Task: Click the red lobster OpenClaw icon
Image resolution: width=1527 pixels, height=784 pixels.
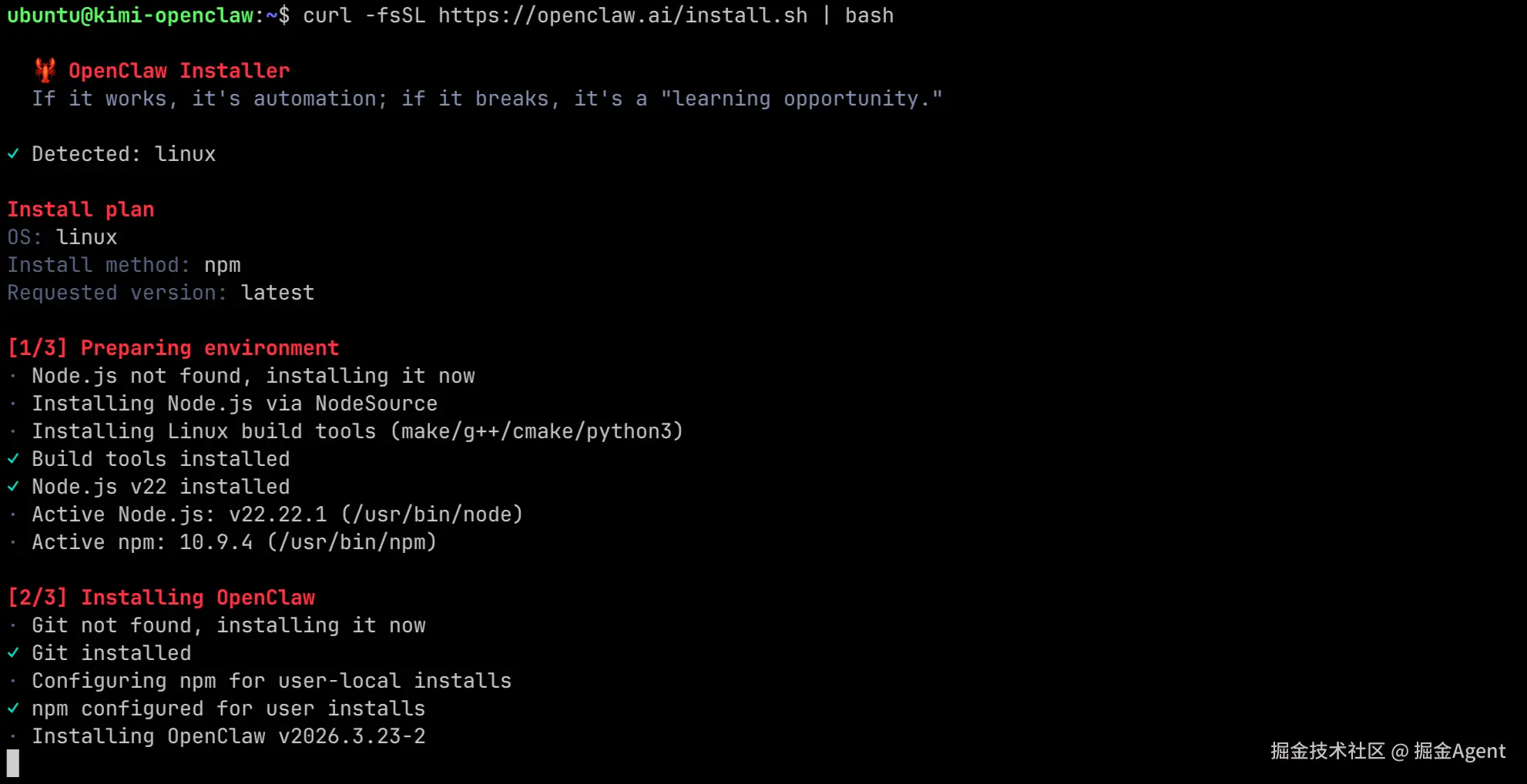Action: (45, 70)
